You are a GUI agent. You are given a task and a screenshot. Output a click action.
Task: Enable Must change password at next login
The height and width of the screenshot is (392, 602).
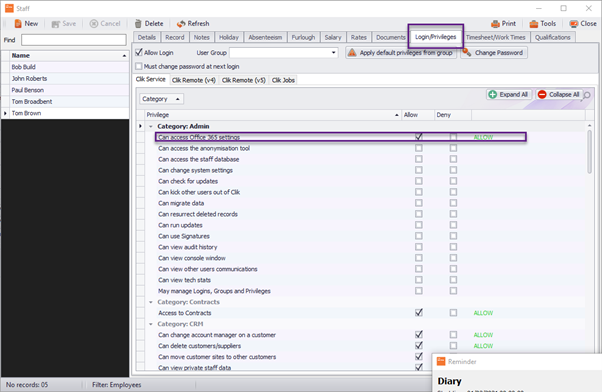coord(139,66)
